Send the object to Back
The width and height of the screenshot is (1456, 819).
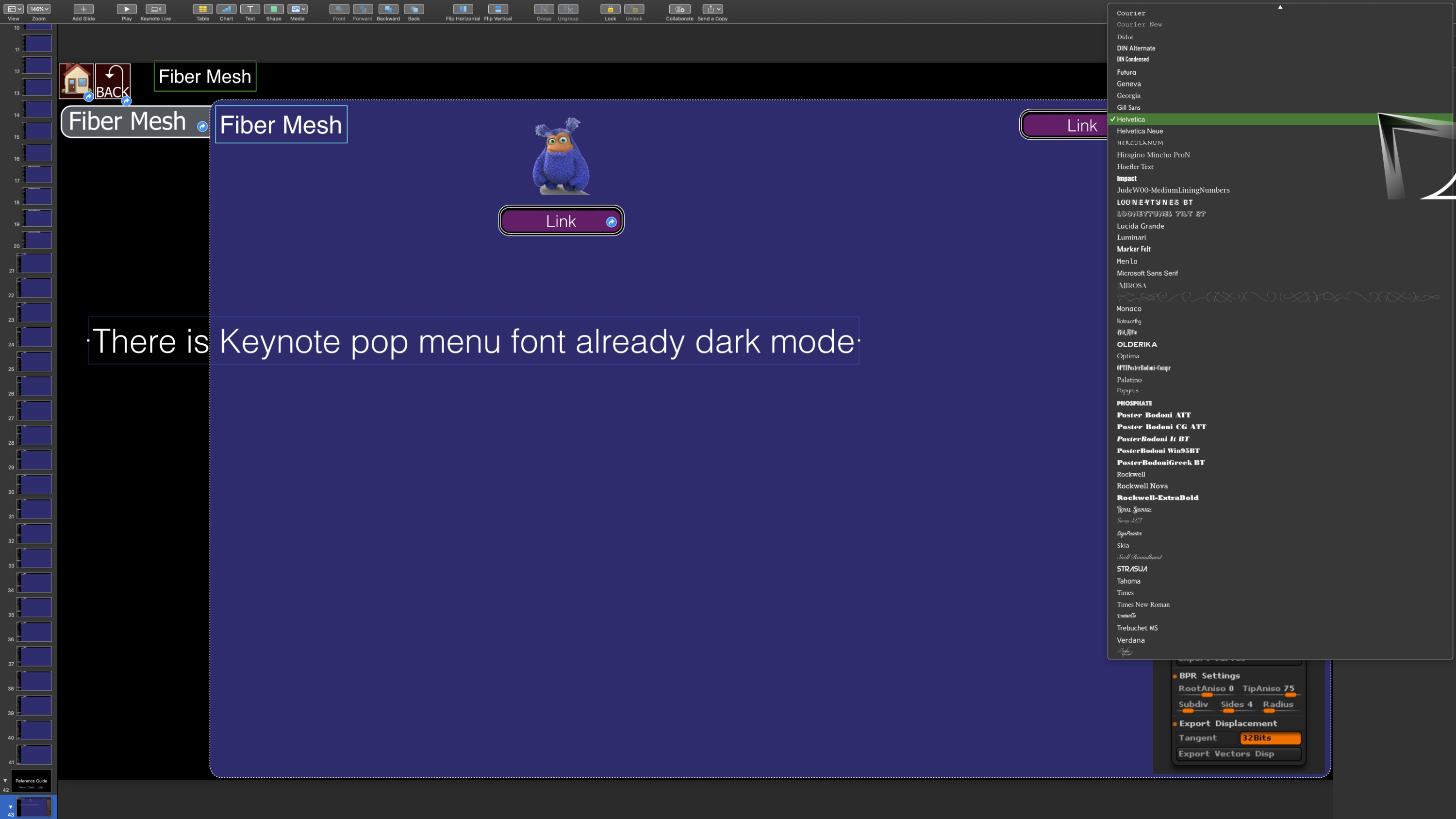[414, 9]
